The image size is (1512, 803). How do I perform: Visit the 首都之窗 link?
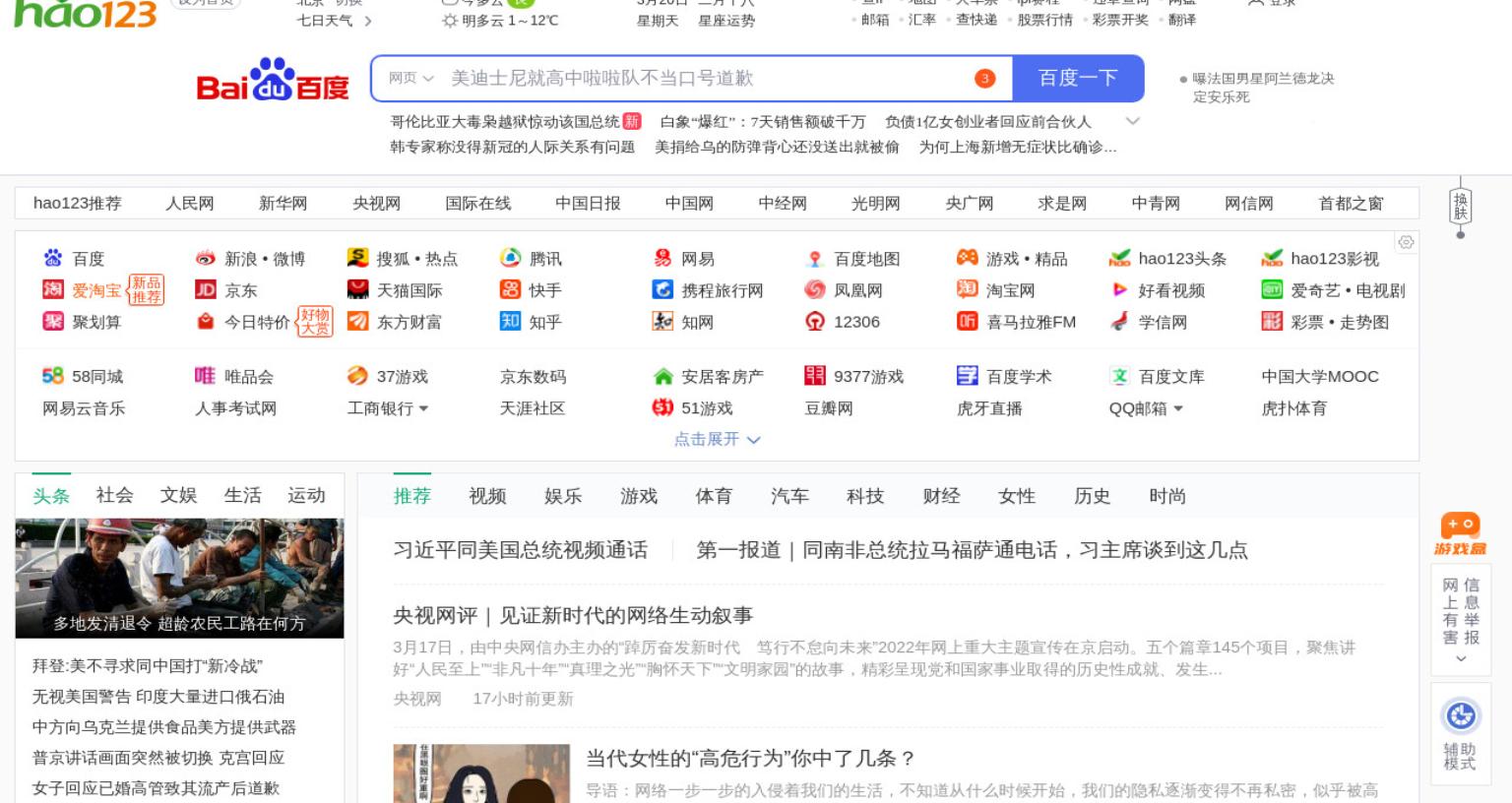pos(1351,203)
